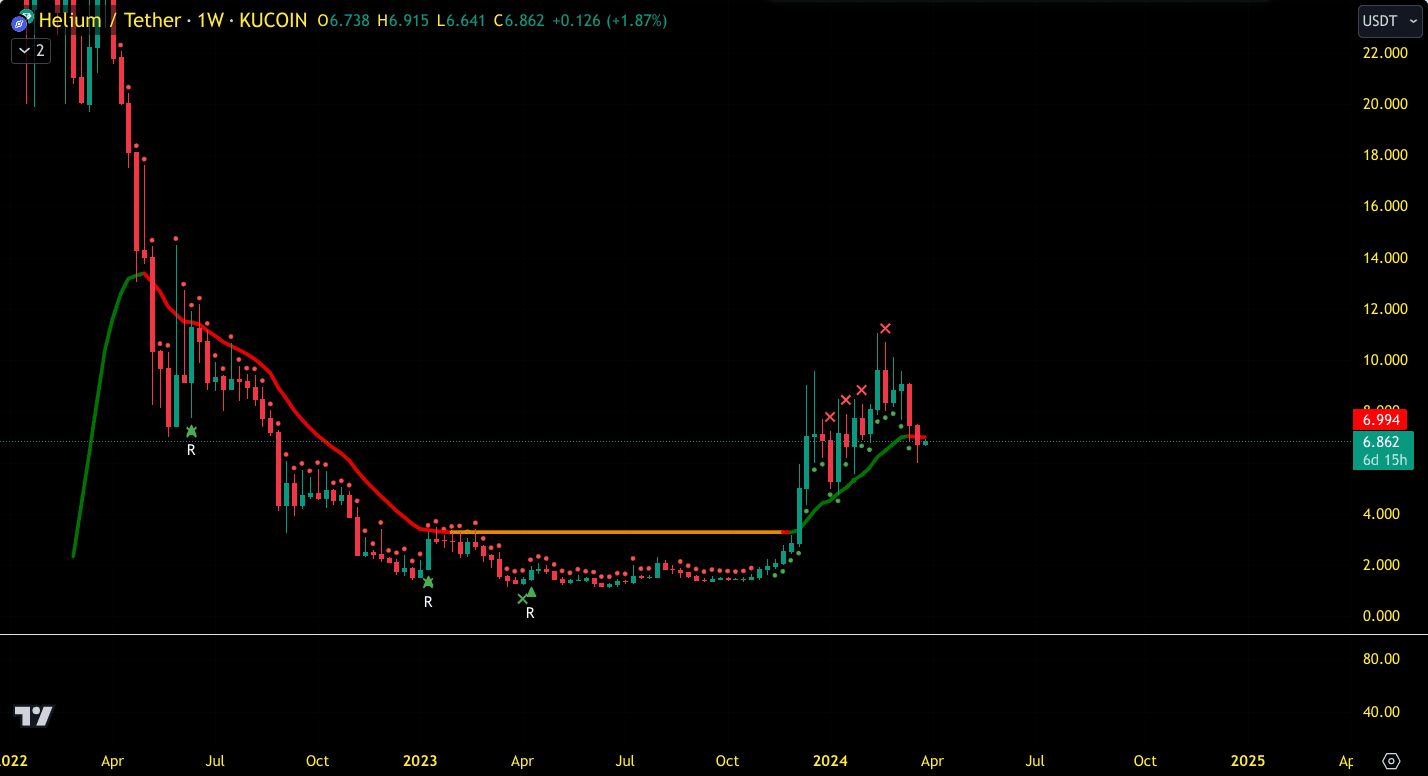
Task: Select the red 6.994 price label
Action: click(1380, 419)
